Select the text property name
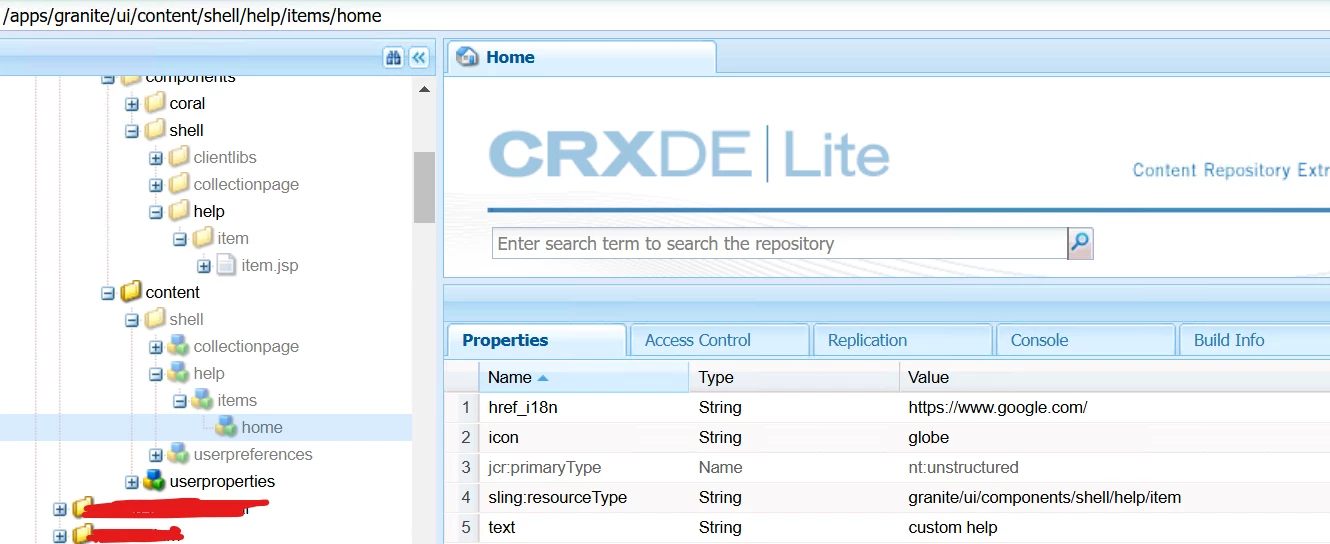 (x=502, y=527)
